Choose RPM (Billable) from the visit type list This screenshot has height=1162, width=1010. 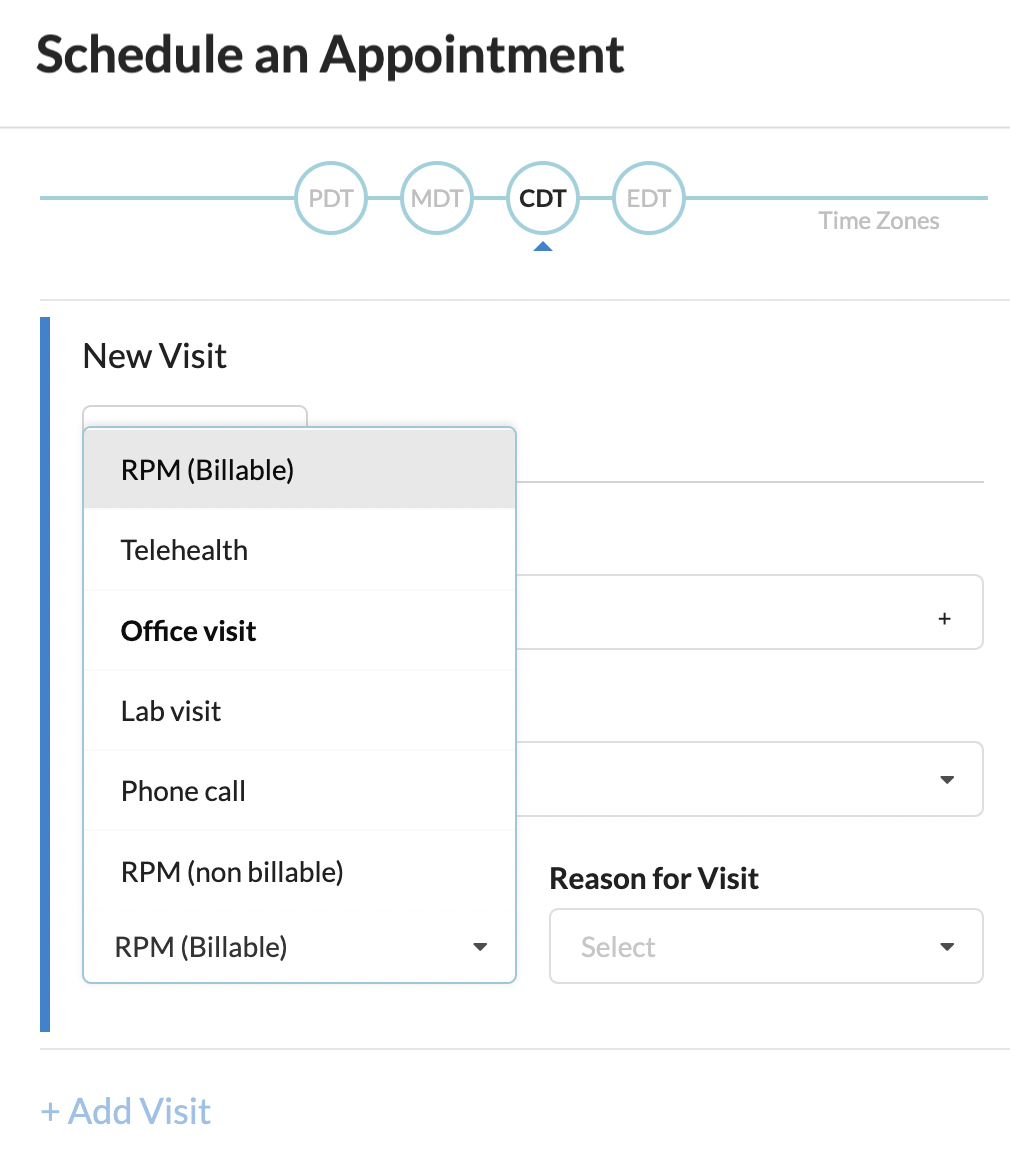205,469
